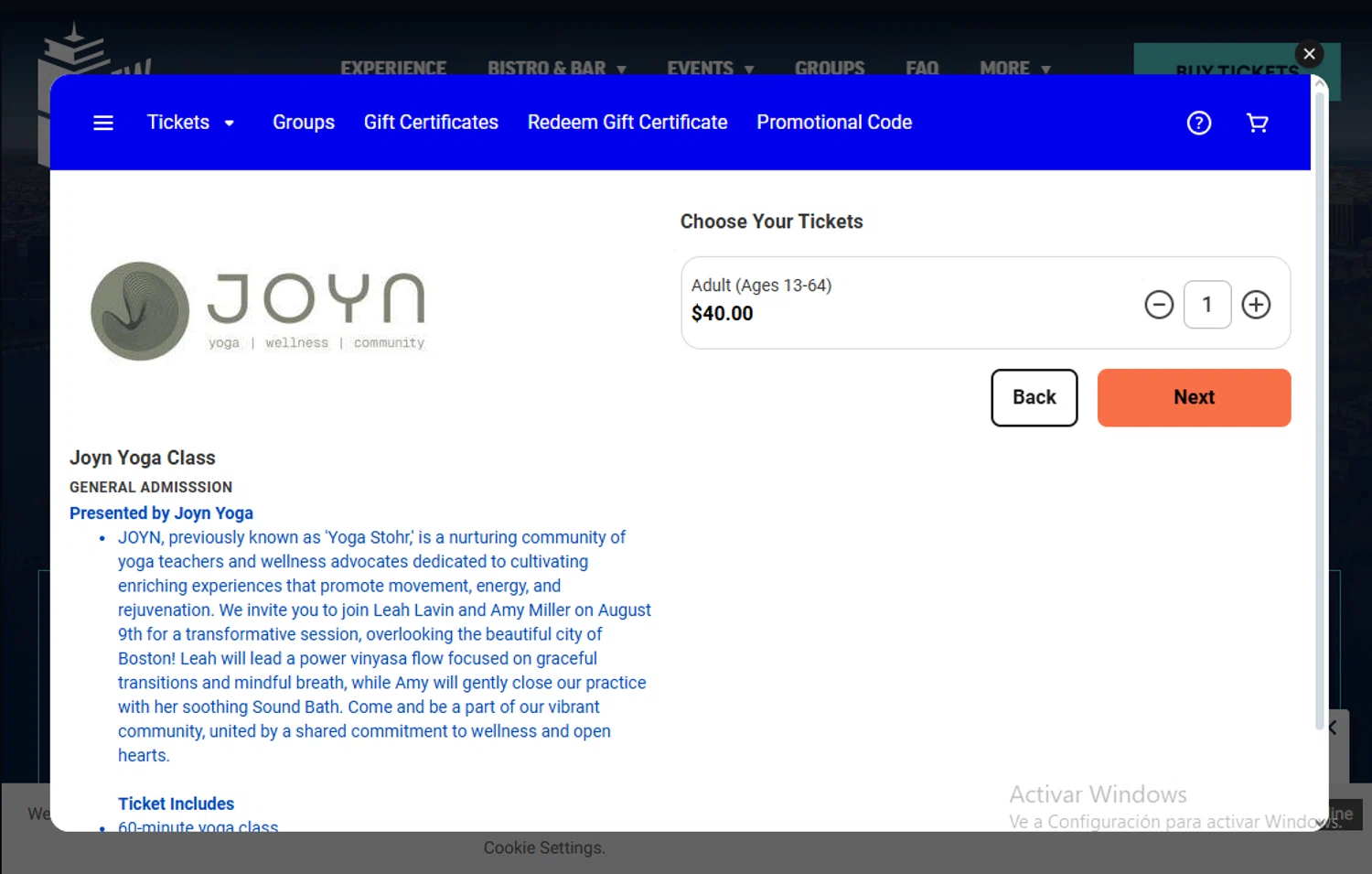
Task: Expand the MORE menu on the background site
Action: coord(1014,67)
